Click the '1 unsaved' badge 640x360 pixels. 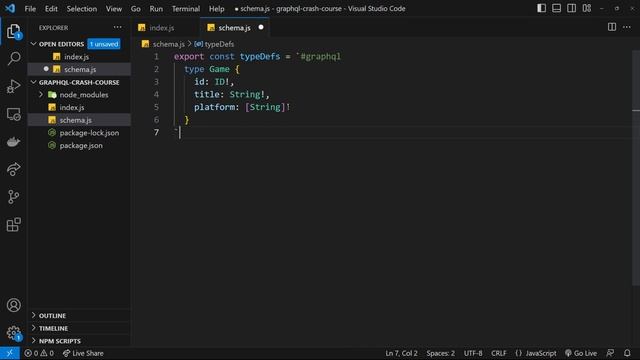click(104, 44)
